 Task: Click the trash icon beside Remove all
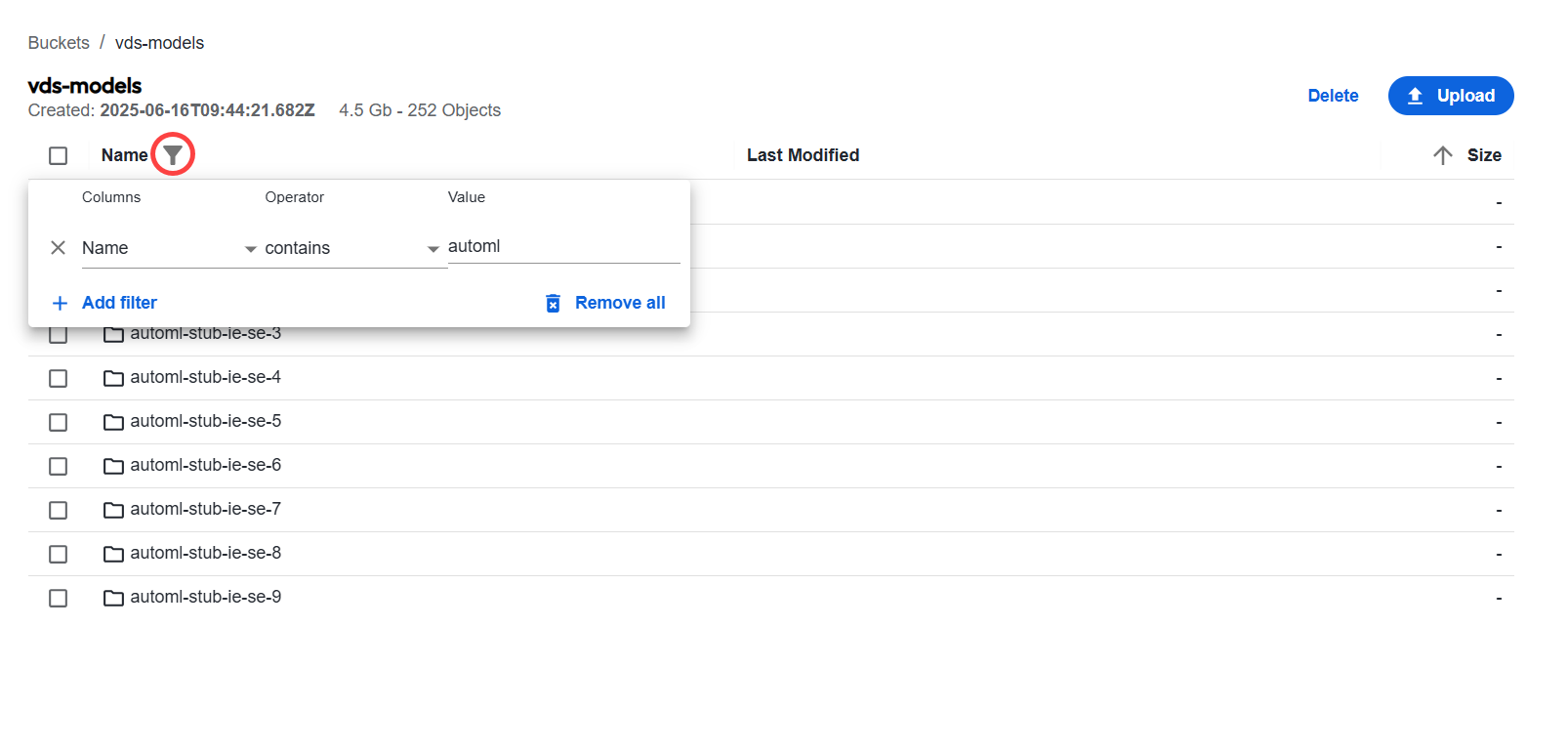[x=553, y=303]
